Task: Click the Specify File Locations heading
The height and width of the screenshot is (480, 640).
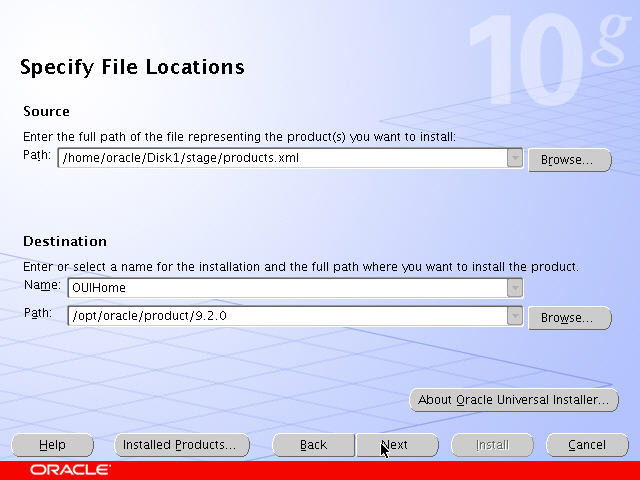Action: point(132,67)
